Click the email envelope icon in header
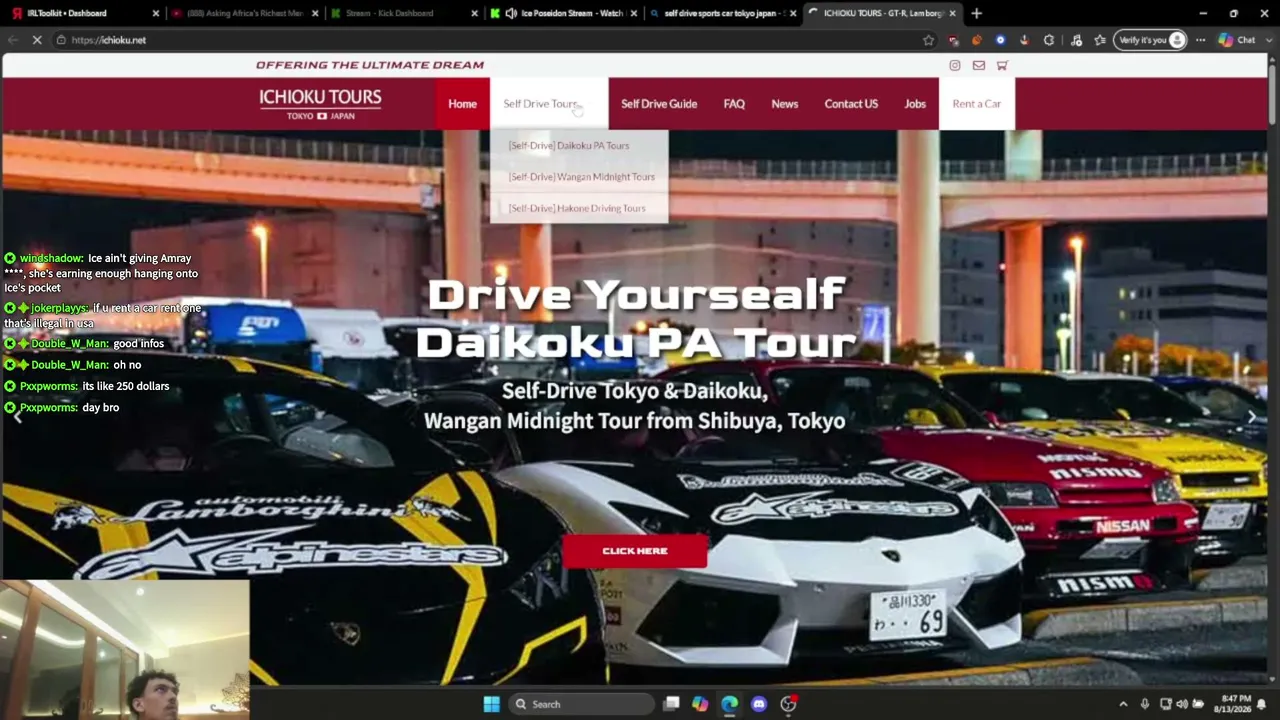Screen dimensions: 1280x720 click(979, 65)
